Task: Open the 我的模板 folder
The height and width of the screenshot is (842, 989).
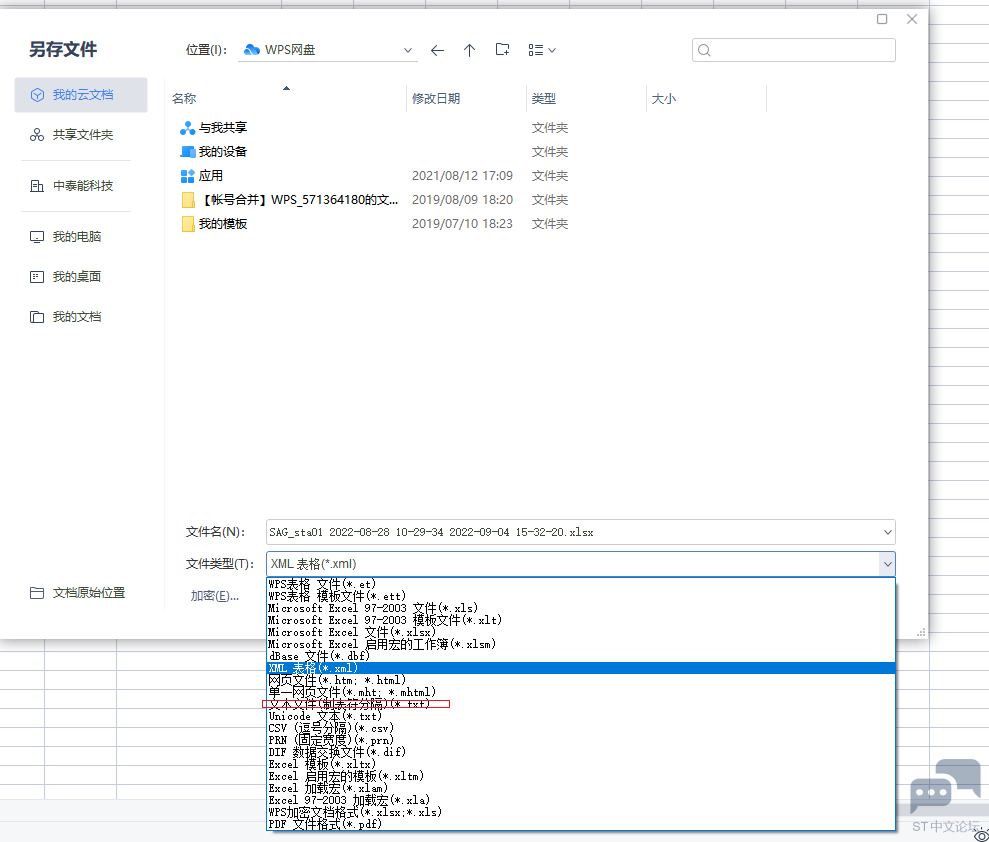Action: (x=213, y=224)
